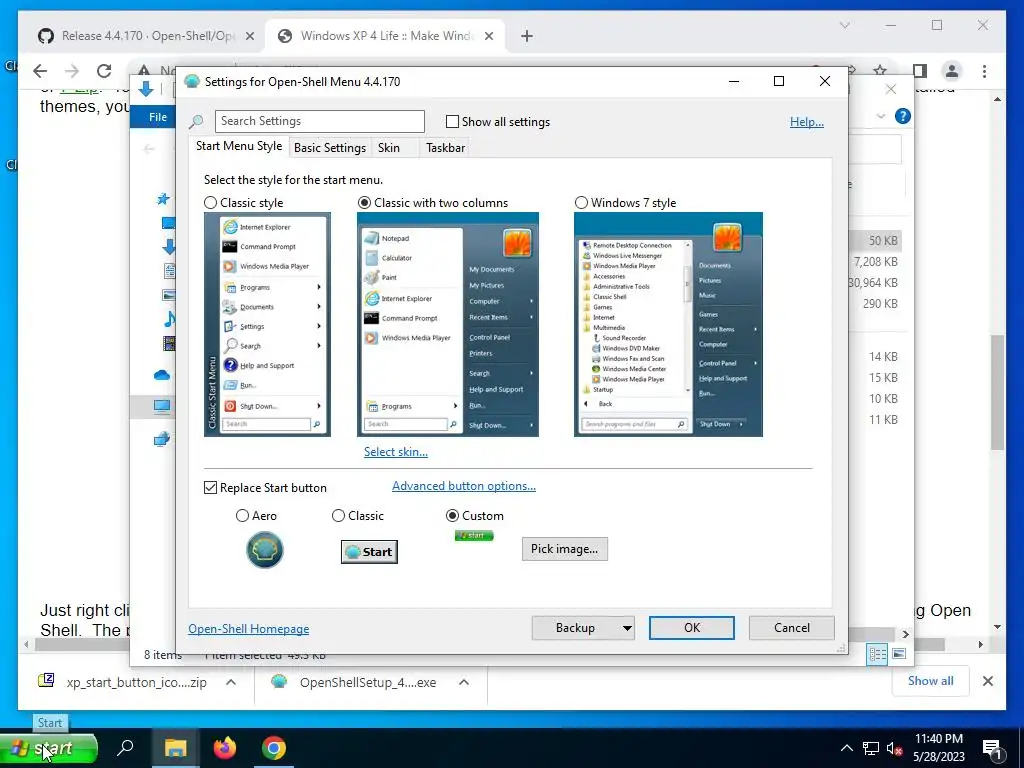Select the Windows XP 4 Life tab

pos(385,36)
